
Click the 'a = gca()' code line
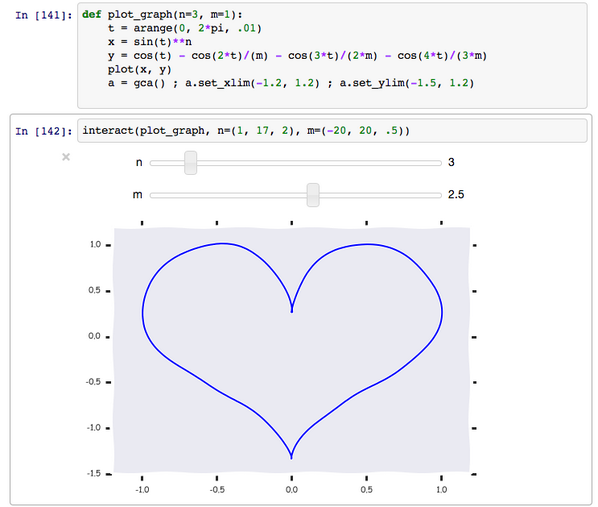pyautogui.click(x=291, y=83)
